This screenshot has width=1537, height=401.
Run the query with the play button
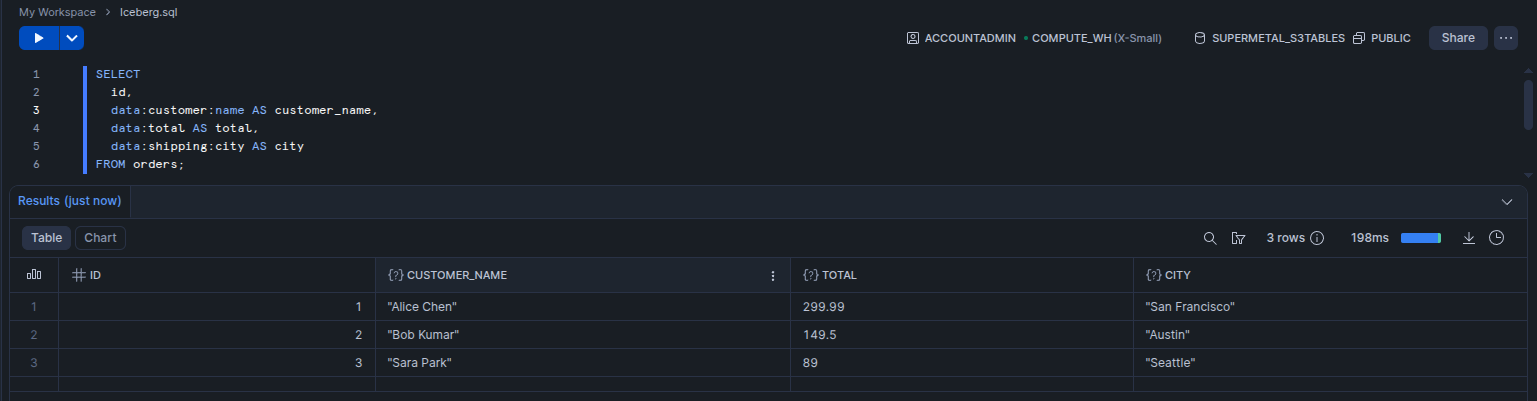[38, 38]
